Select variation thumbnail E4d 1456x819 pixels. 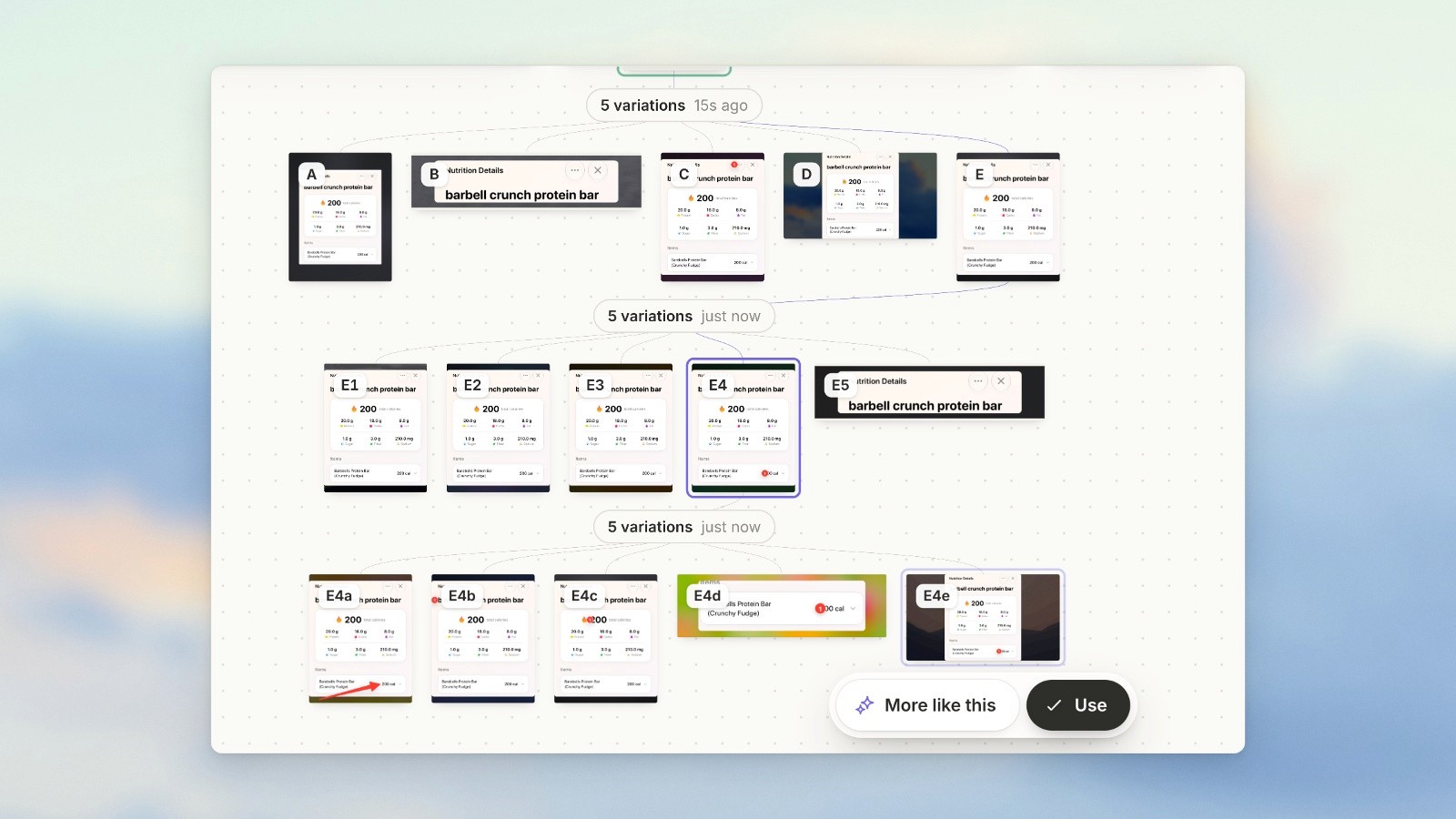(782, 605)
